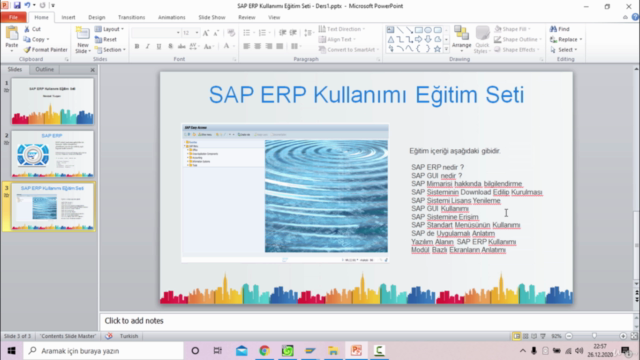Click the Find button
Viewport: 640px width, 360px height.
click(560, 29)
